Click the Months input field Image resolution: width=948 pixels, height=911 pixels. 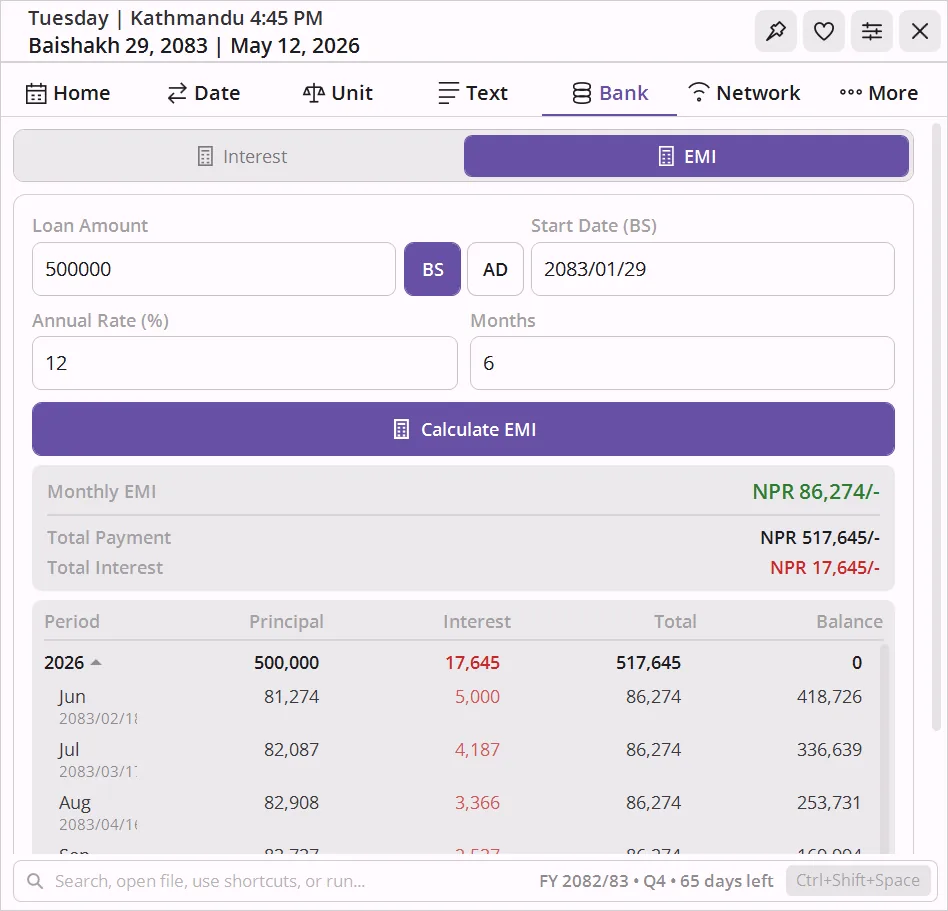click(683, 363)
